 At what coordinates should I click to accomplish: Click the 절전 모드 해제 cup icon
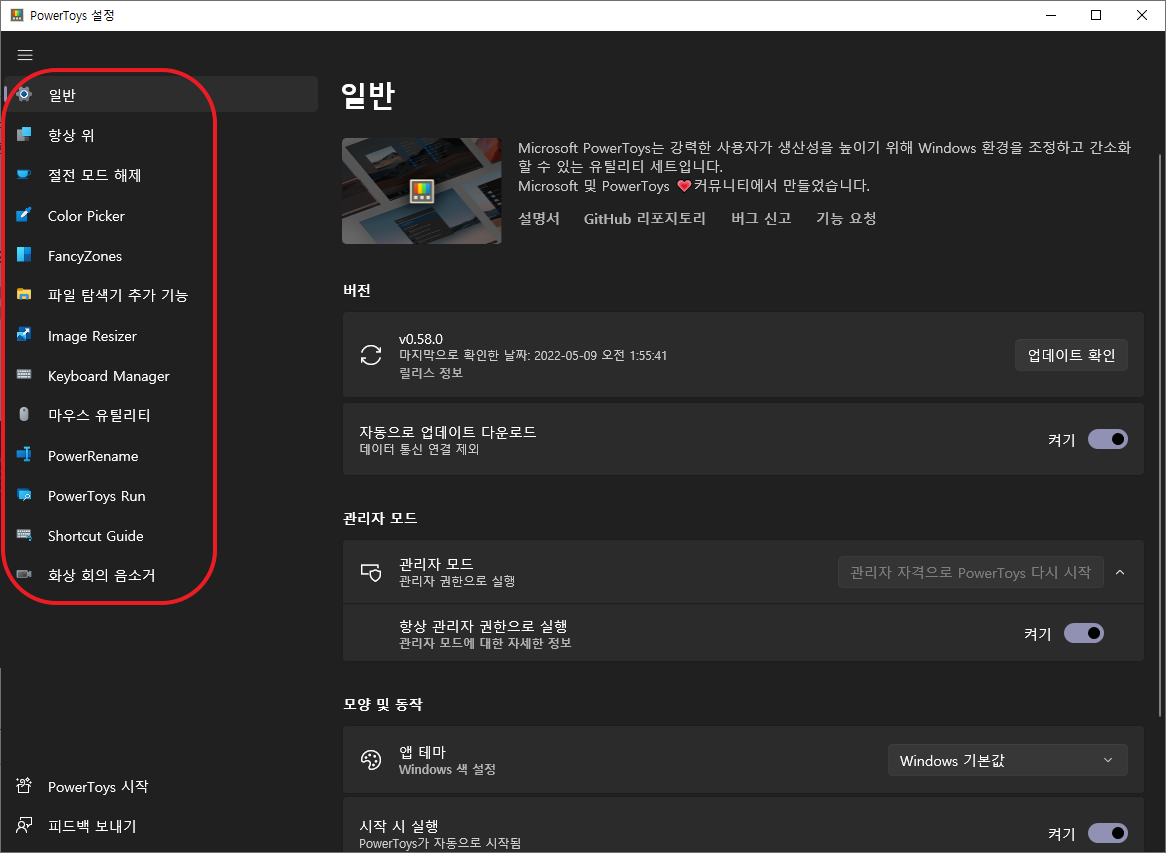coord(24,175)
